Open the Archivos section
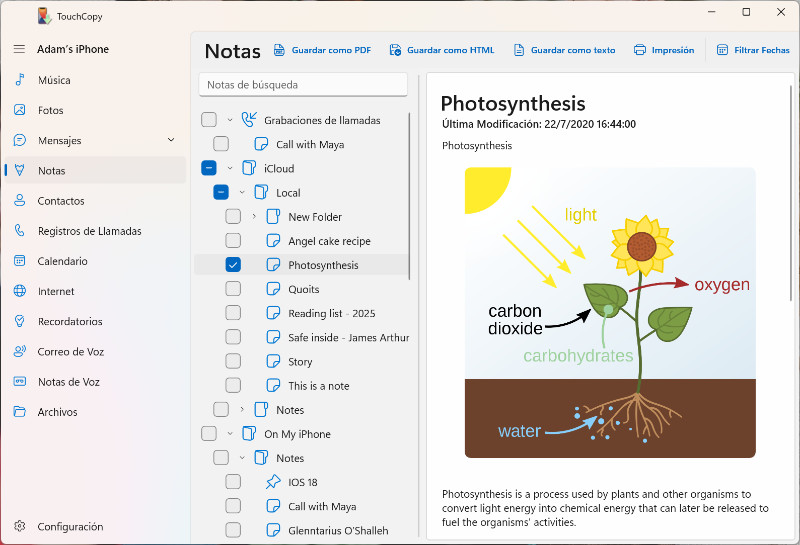Viewport: 800px width, 545px height. [95, 411]
